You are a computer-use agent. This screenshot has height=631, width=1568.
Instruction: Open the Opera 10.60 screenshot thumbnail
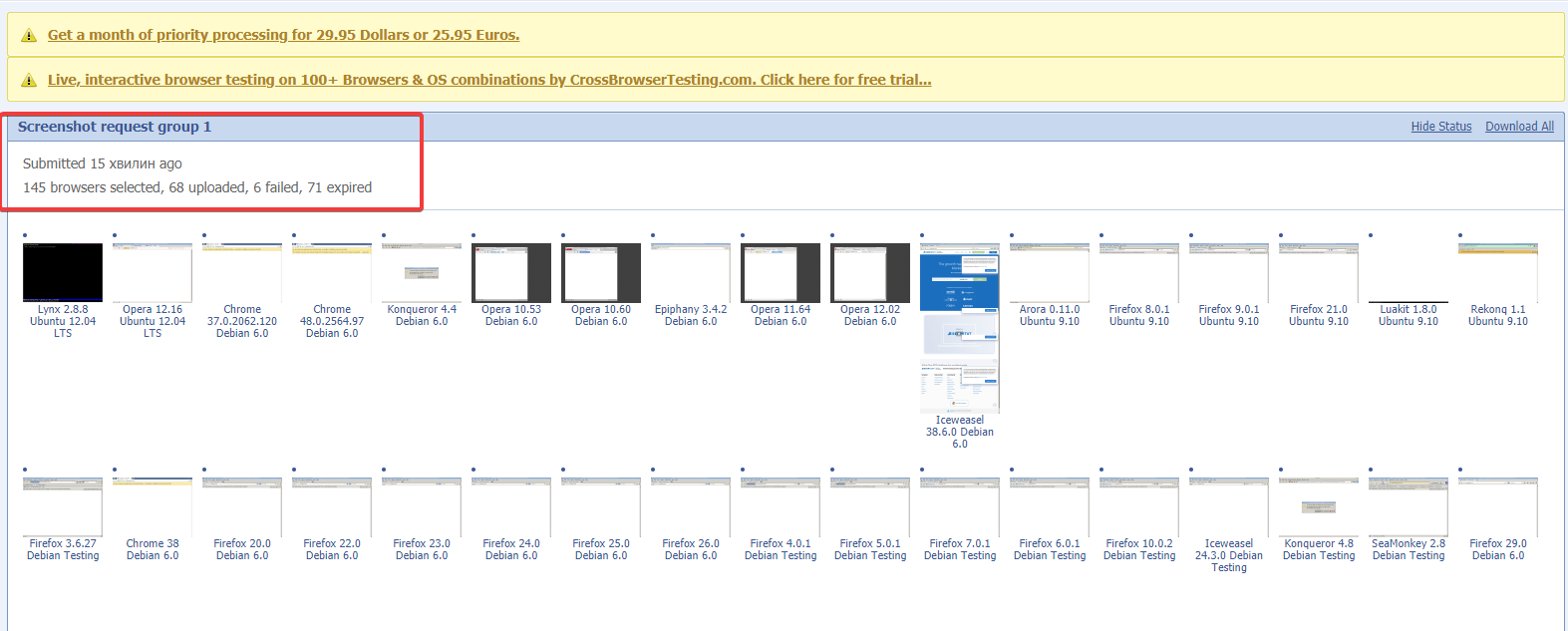pyautogui.click(x=601, y=272)
